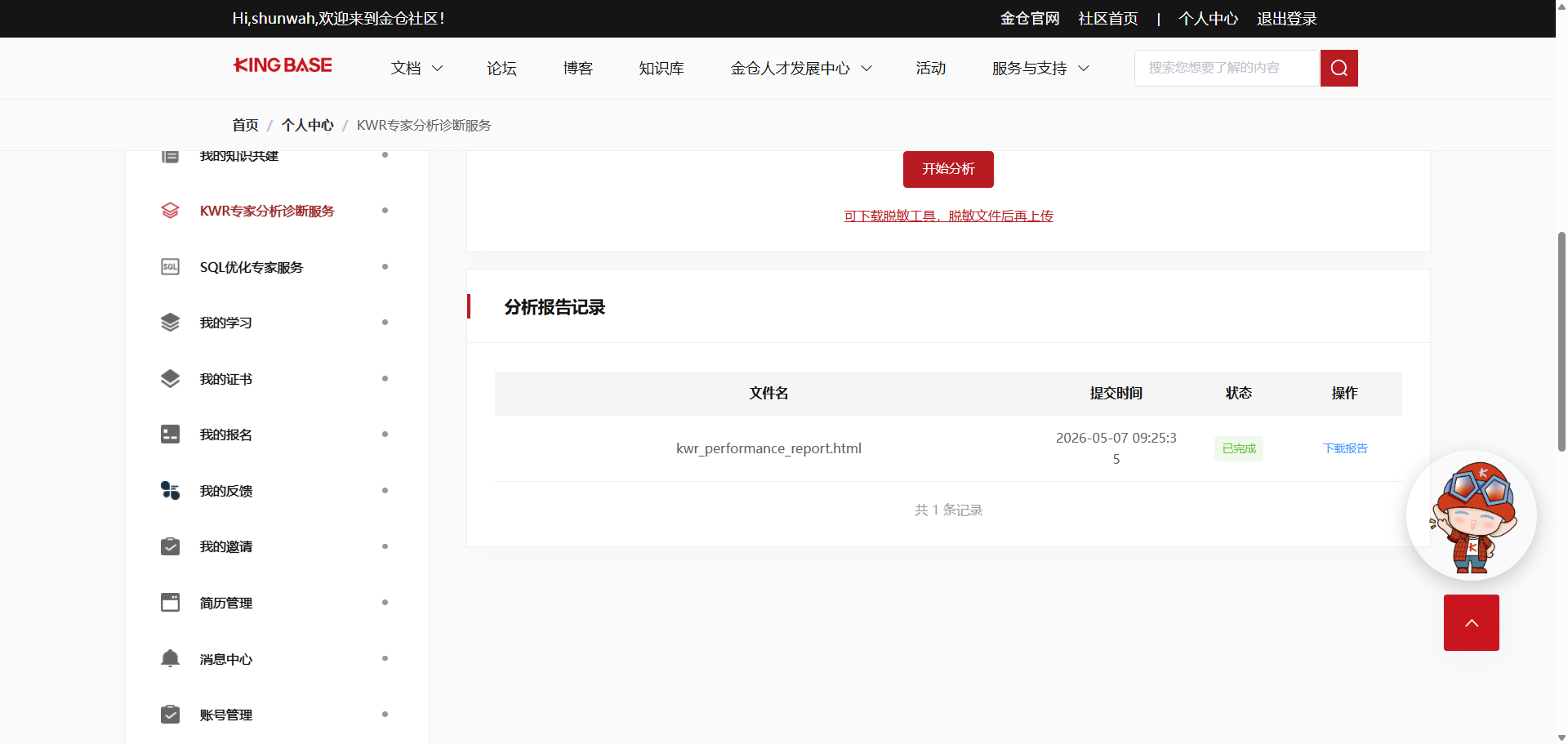Expand the 文档 dropdown menu
Viewport: 1568px width, 744px height.
pyautogui.click(x=416, y=69)
